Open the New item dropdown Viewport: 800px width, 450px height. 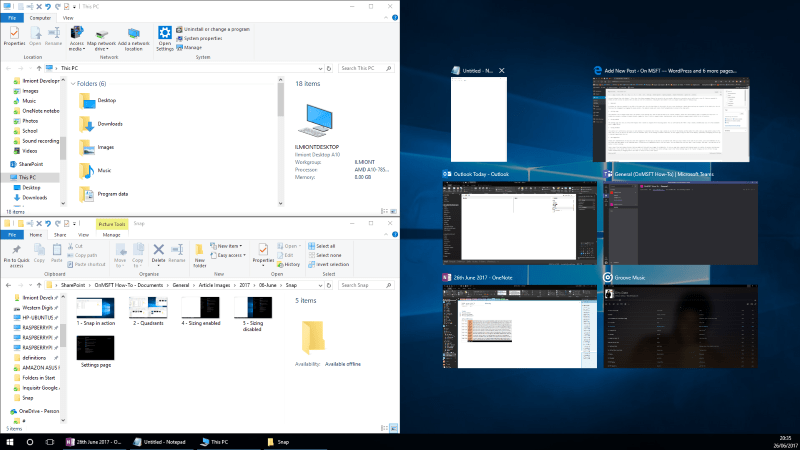point(226,246)
